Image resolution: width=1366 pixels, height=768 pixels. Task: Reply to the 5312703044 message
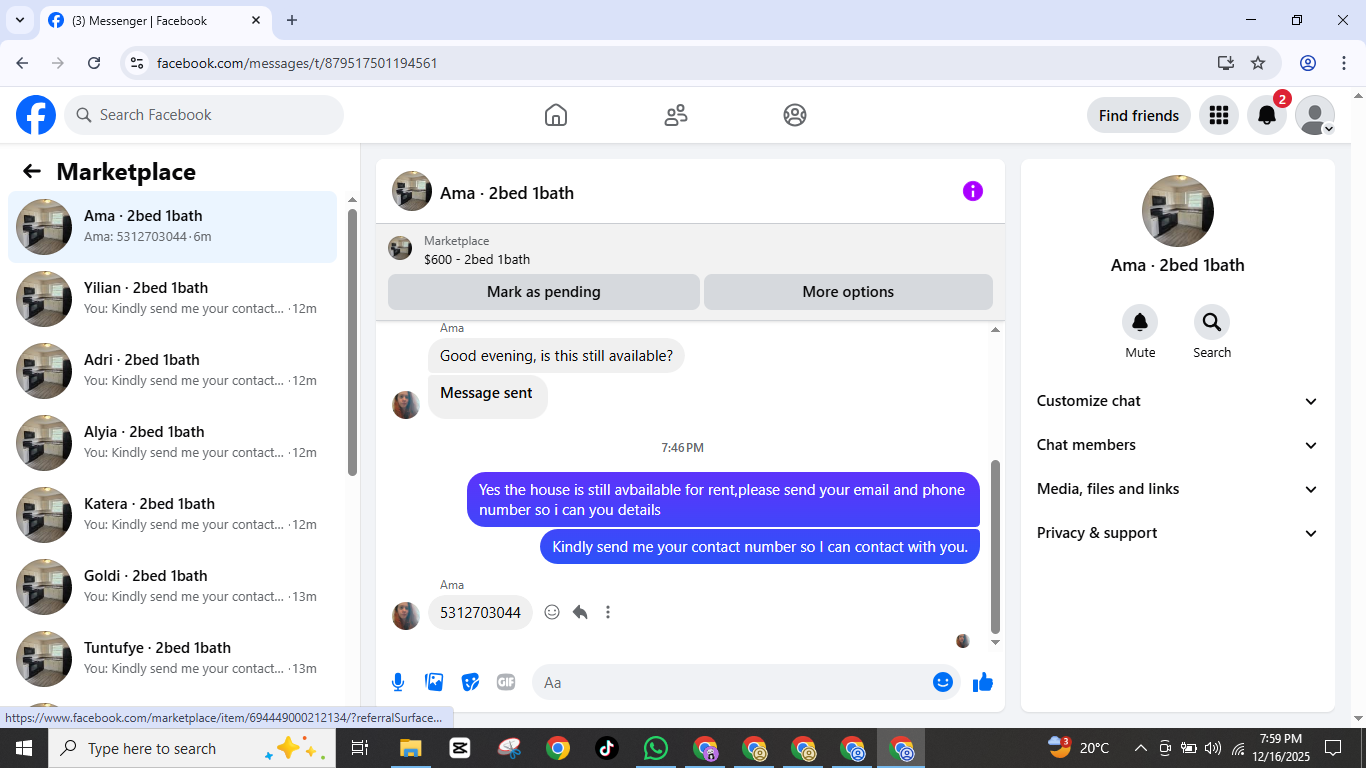coord(580,612)
